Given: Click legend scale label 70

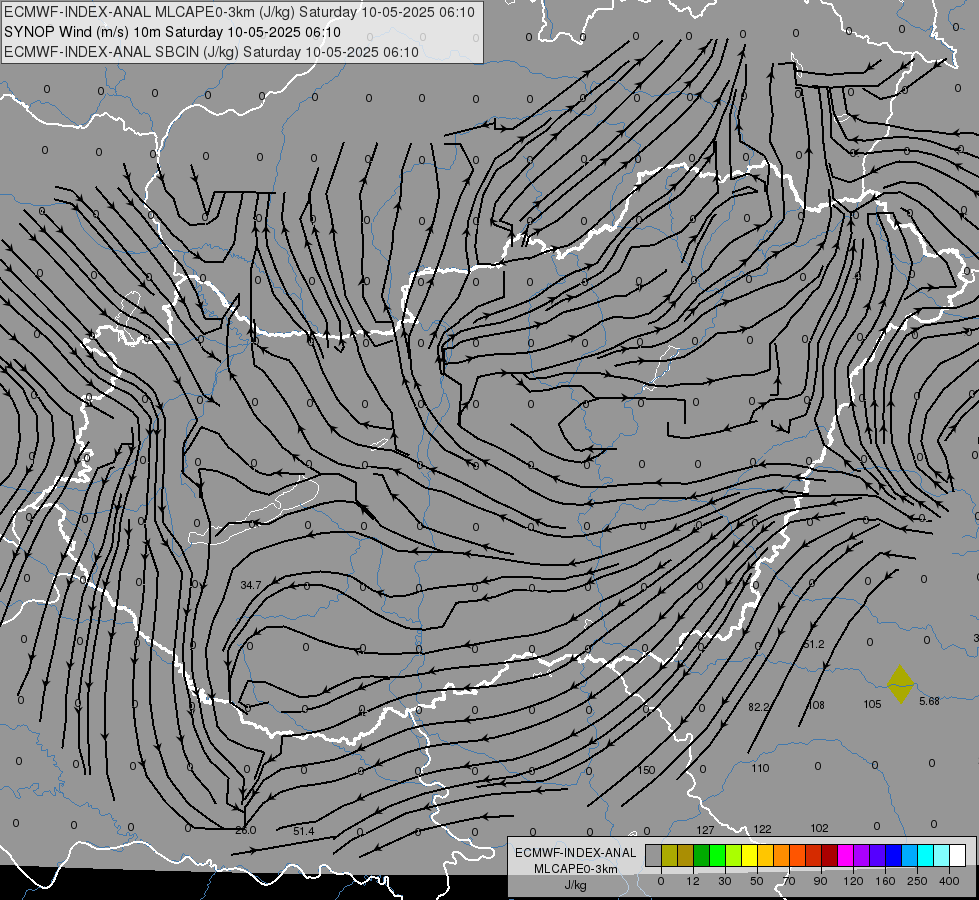Looking at the screenshot, I should 789,881.
